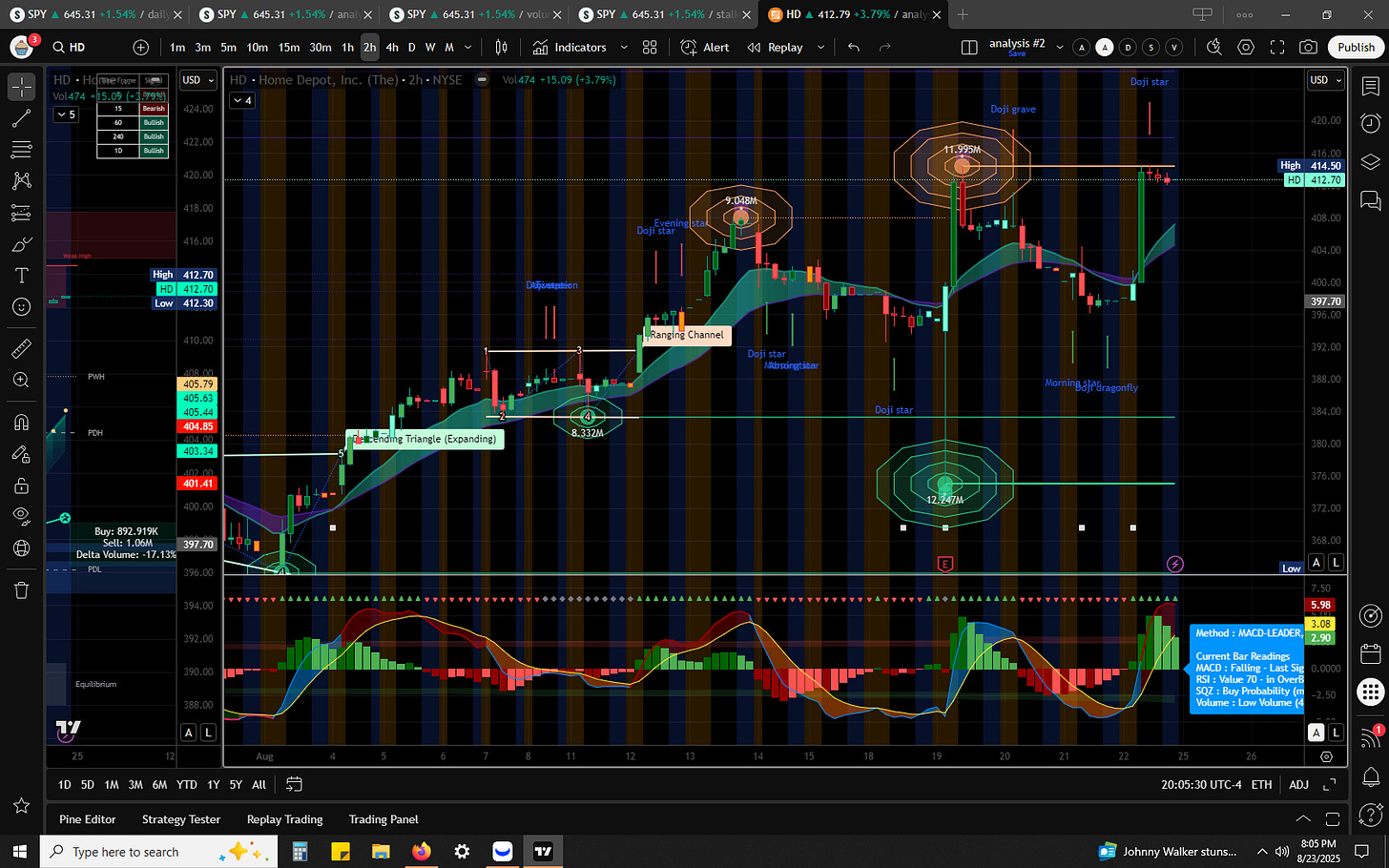Open the analysis #2 layout dropdown arrow
The width and height of the screenshot is (1389, 868).
point(1059,48)
